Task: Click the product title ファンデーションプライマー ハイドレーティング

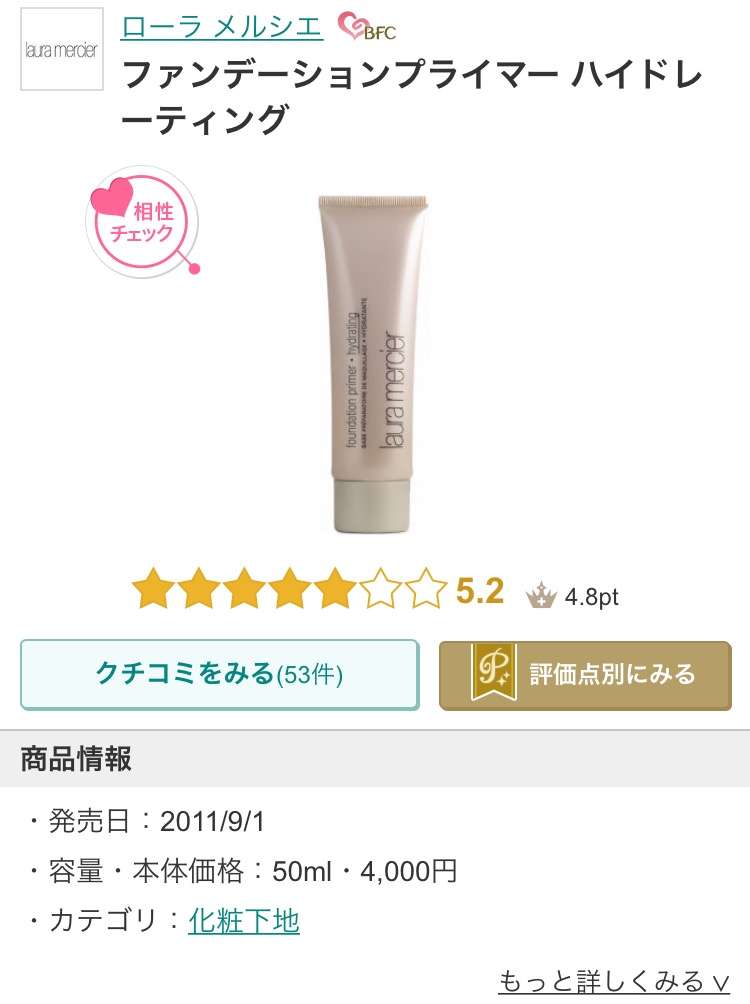Action: point(412,98)
